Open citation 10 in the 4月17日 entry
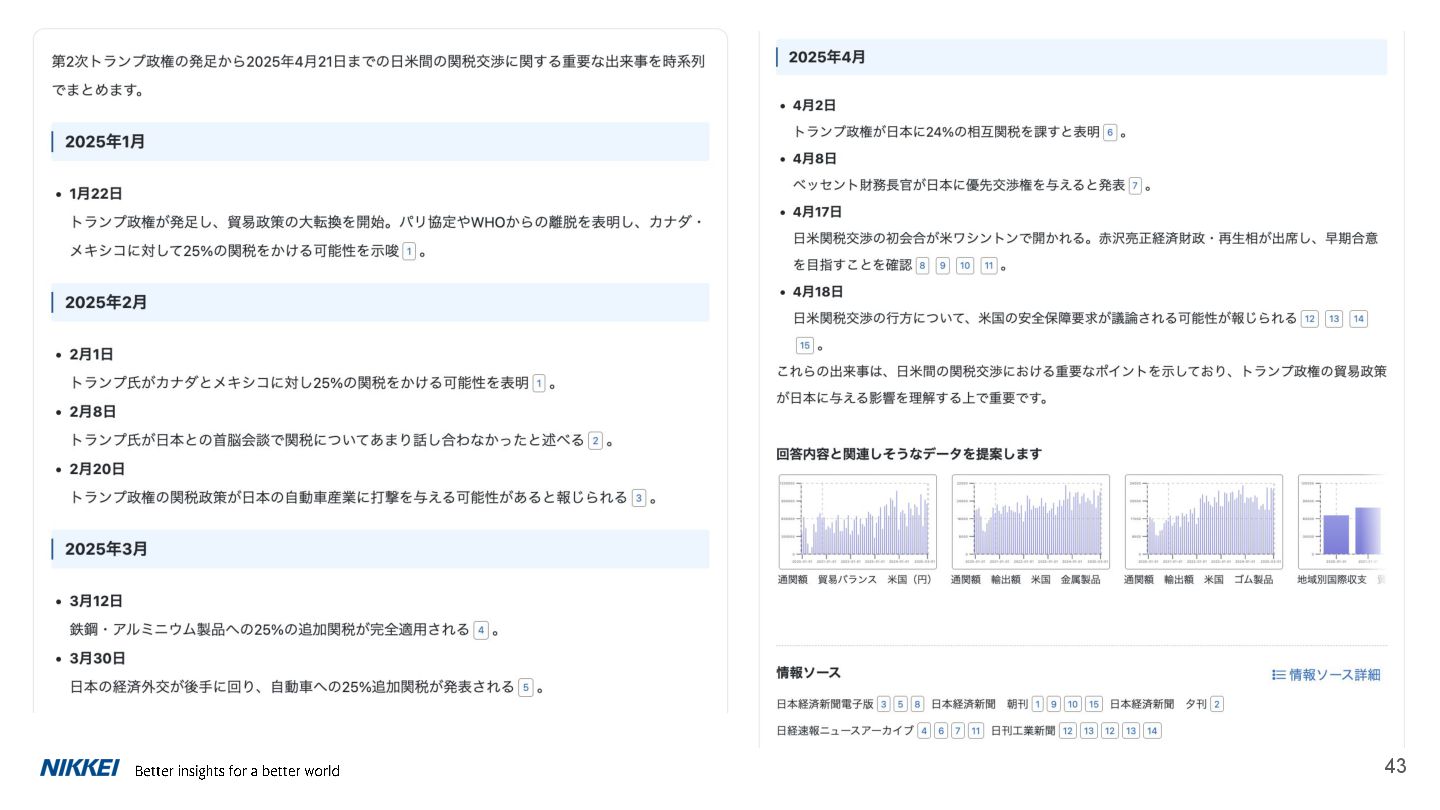1440x810 pixels. (965, 265)
